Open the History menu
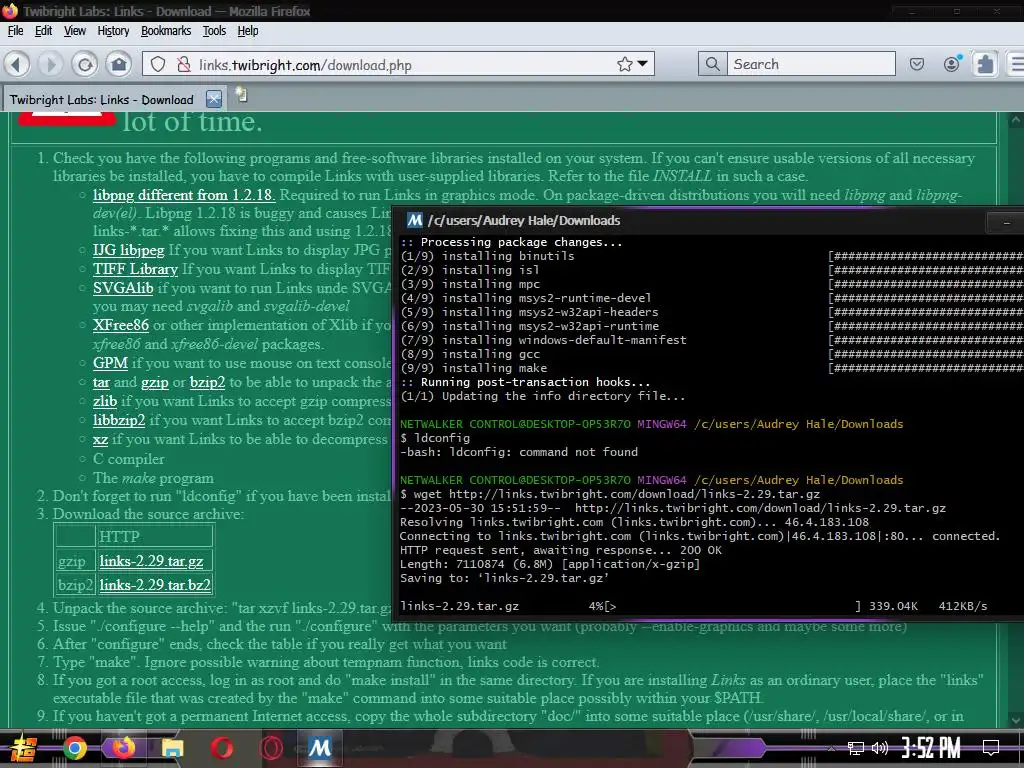Image resolution: width=1024 pixels, height=768 pixels. (x=113, y=31)
